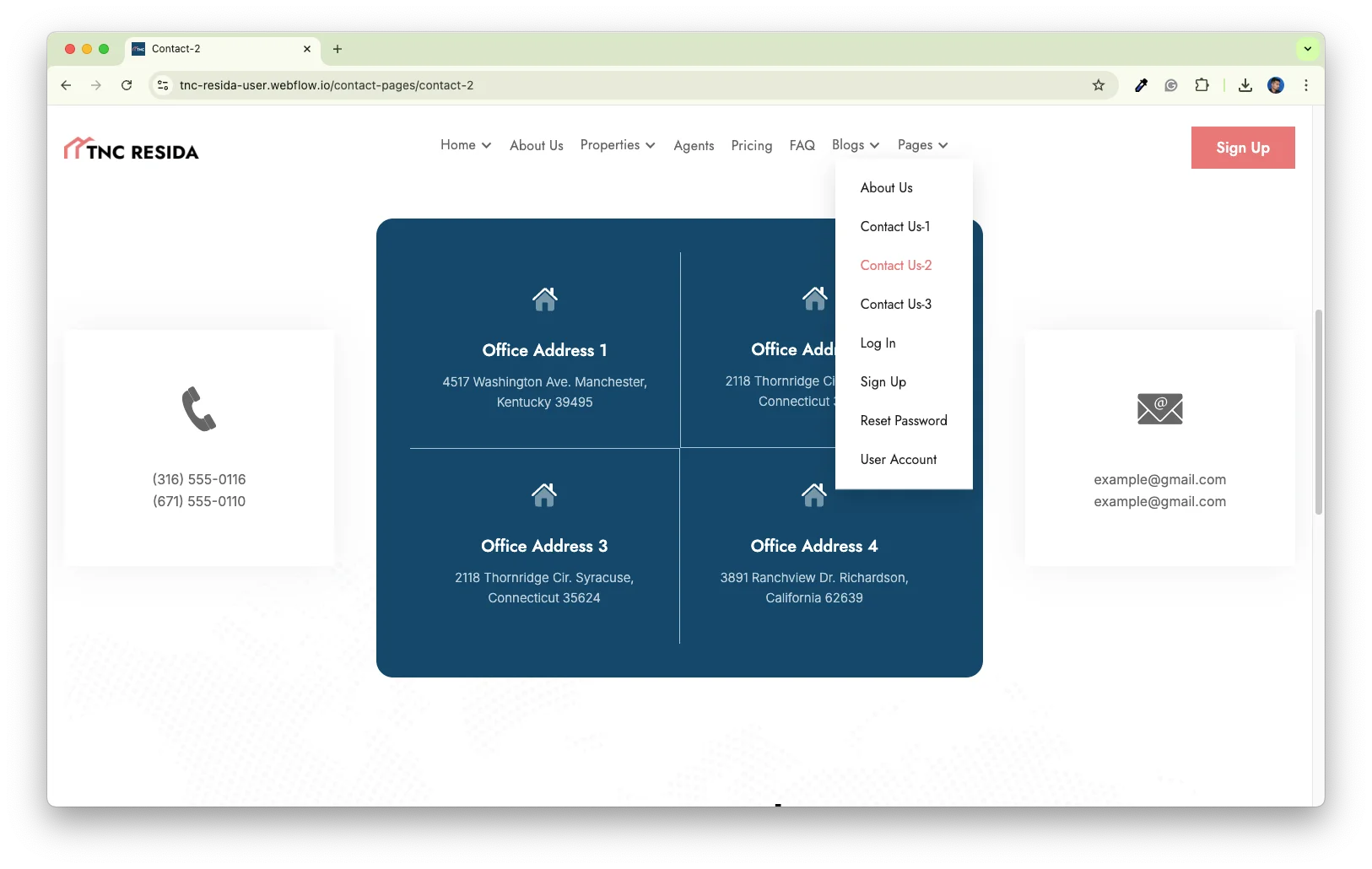The image size is (1372, 869).
Task: Open the browser Extensions puzzle icon
Action: (x=1202, y=85)
